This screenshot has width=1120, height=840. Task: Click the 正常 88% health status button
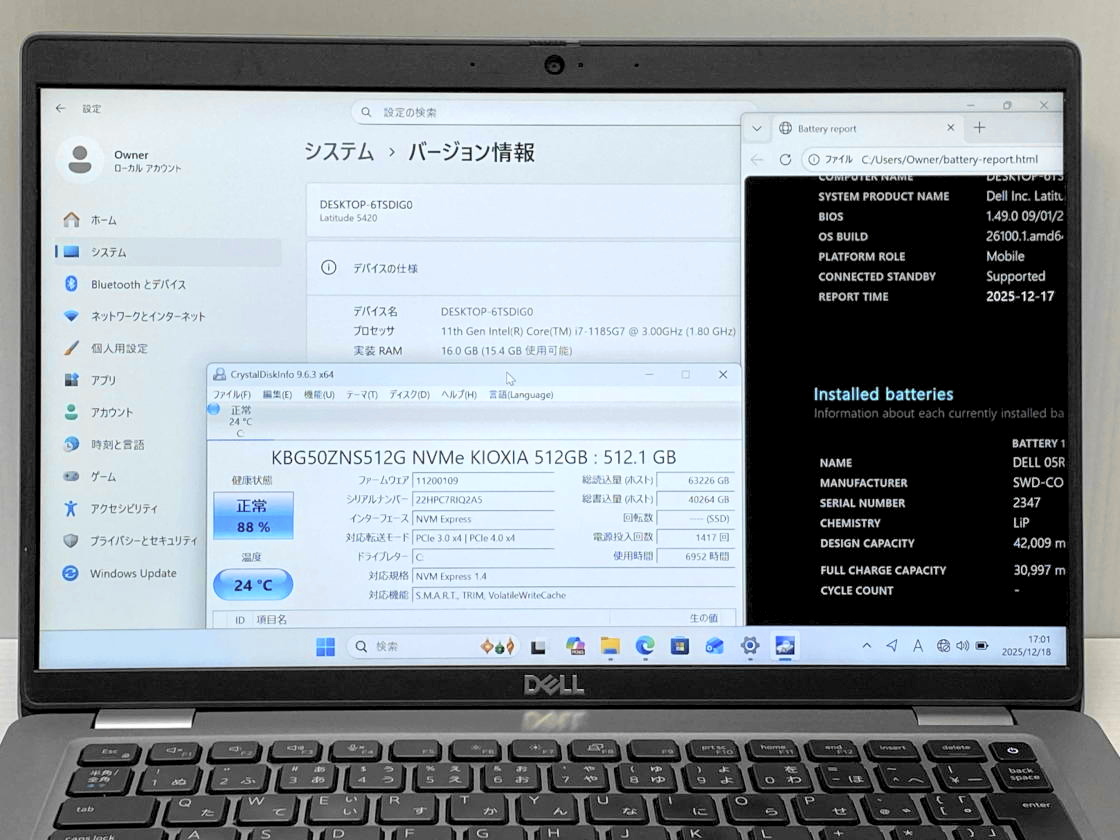(x=253, y=516)
